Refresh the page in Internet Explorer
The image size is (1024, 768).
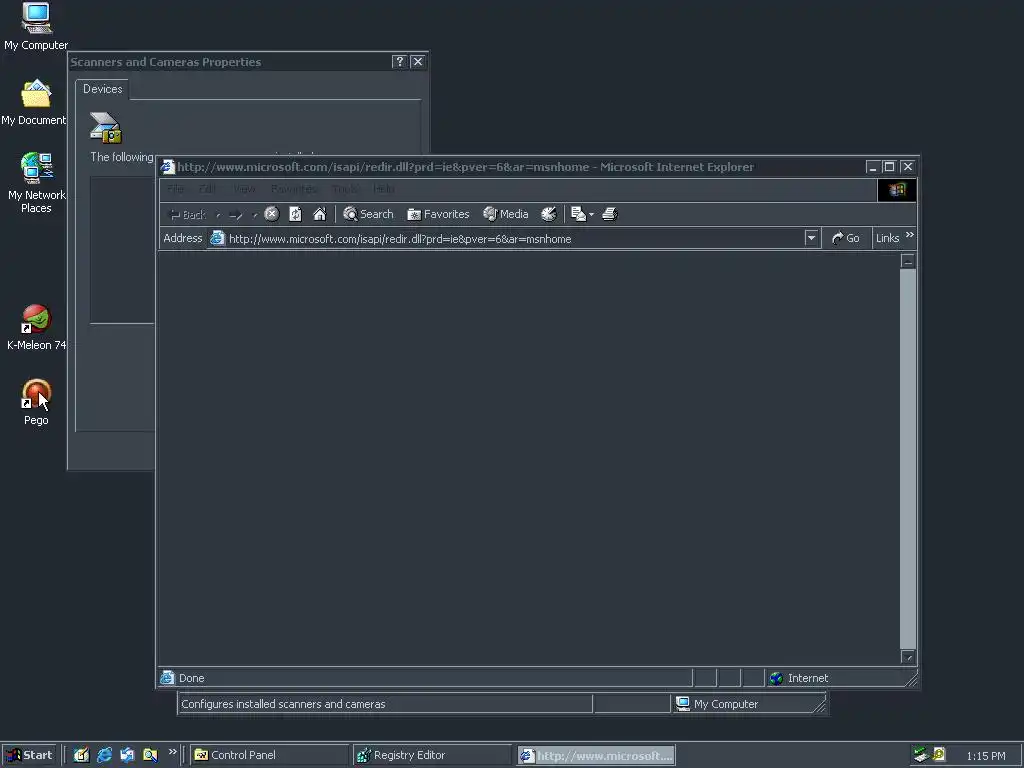point(295,214)
